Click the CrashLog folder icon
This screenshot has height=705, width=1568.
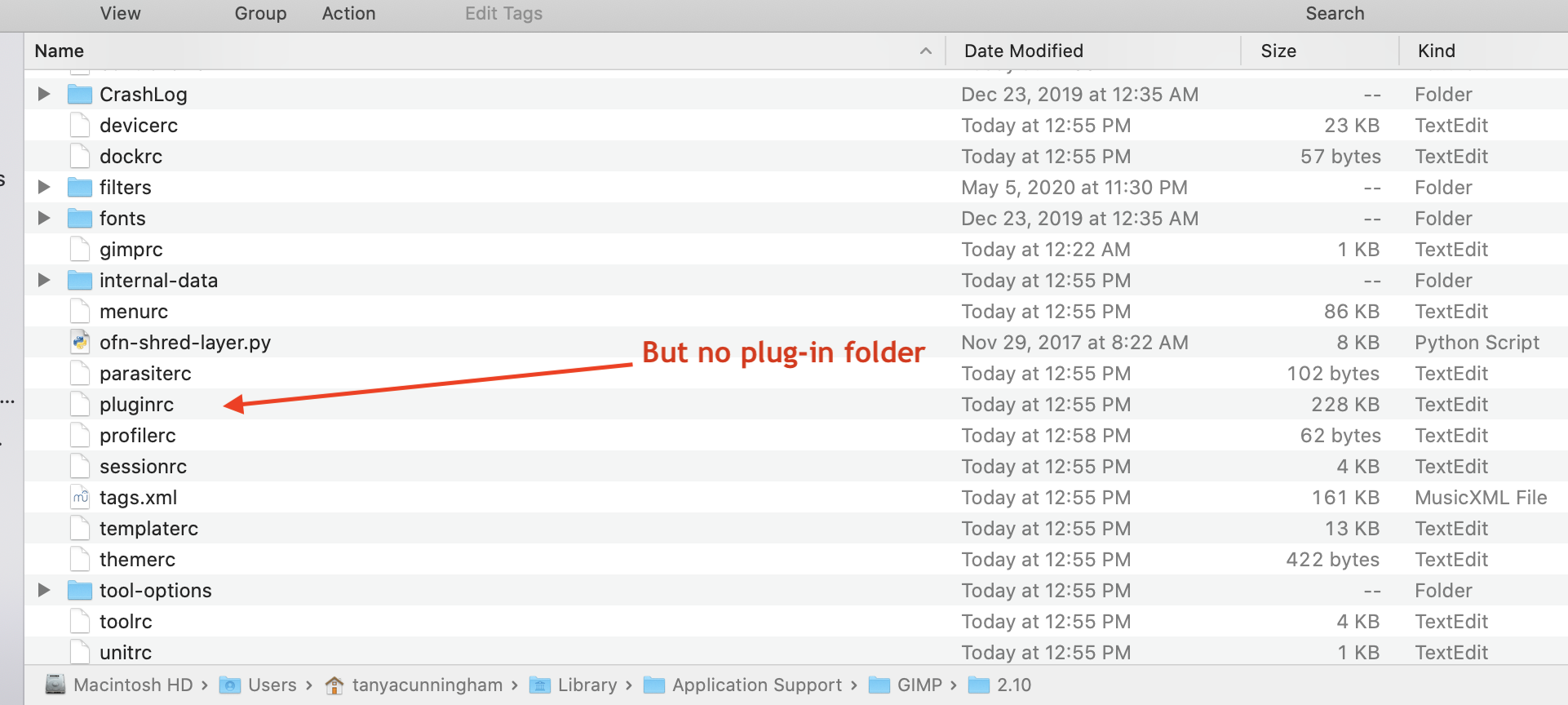[80, 94]
